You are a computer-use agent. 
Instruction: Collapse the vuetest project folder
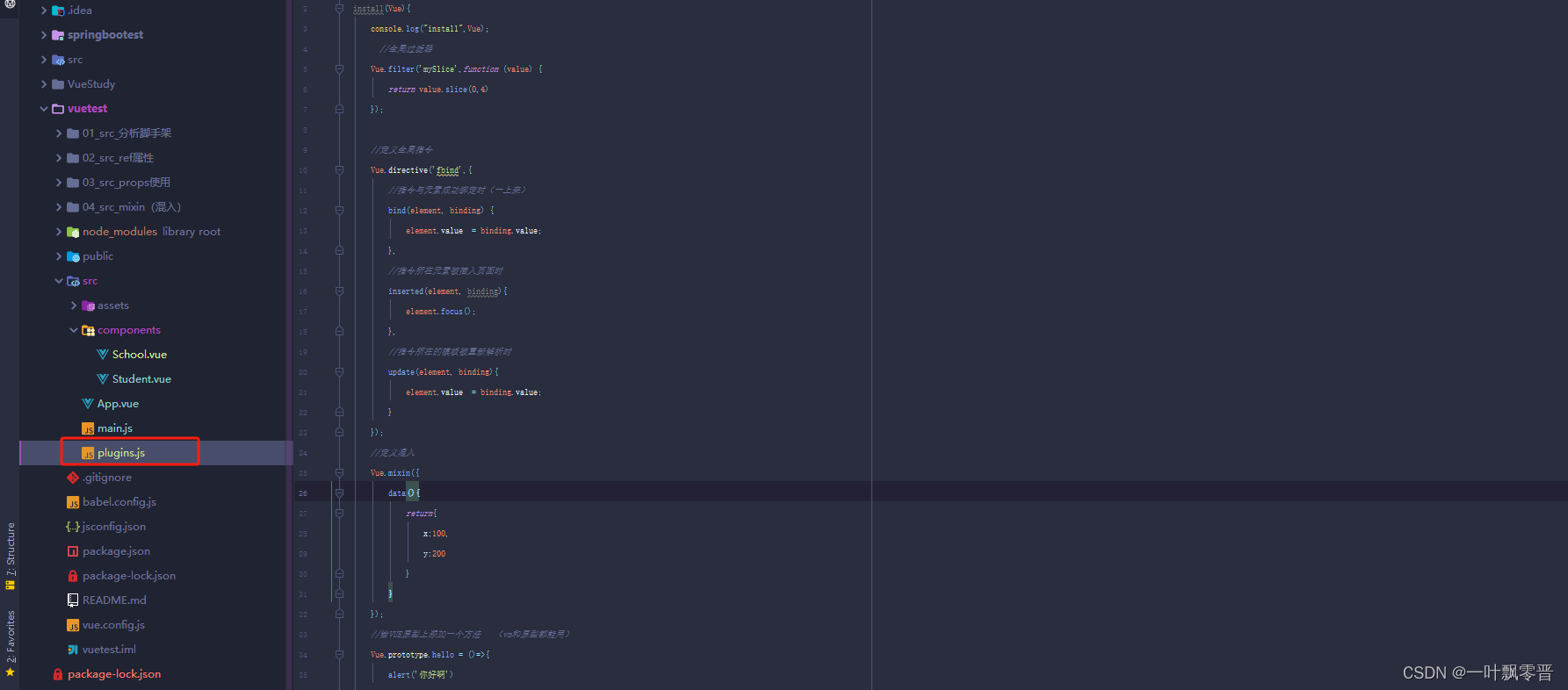tap(44, 109)
